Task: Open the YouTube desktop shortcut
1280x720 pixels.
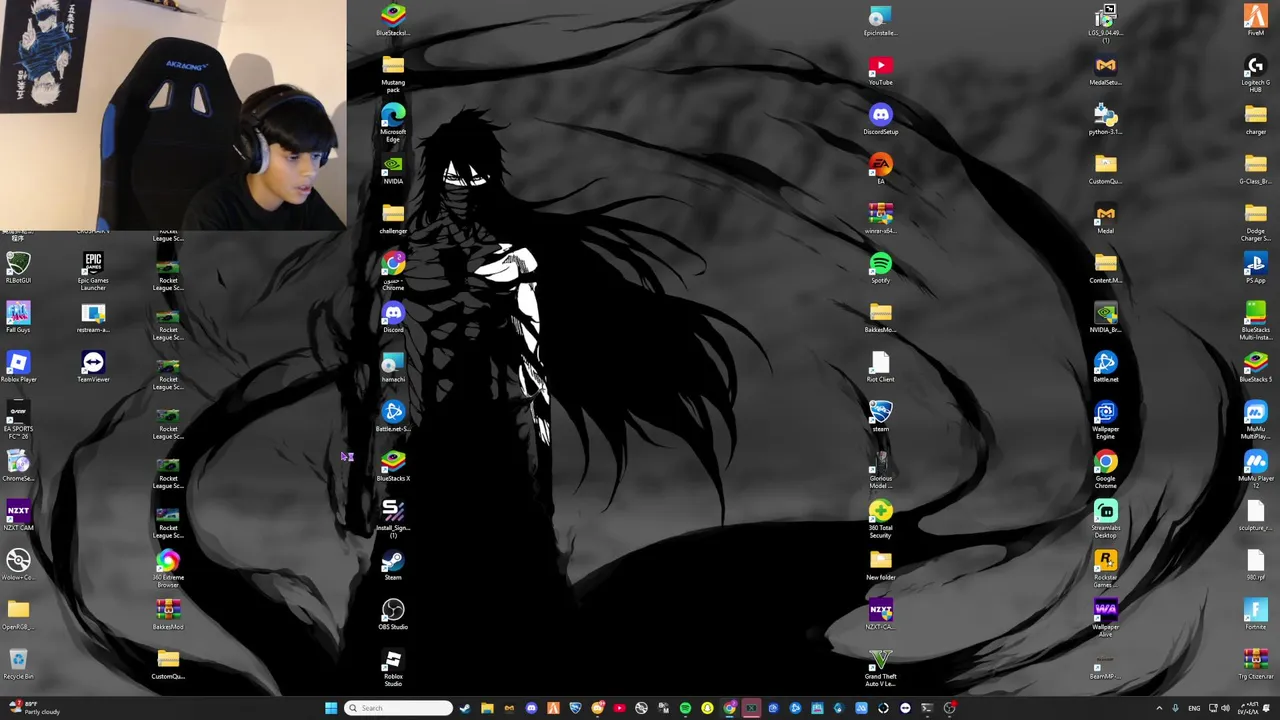Action: point(880,70)
